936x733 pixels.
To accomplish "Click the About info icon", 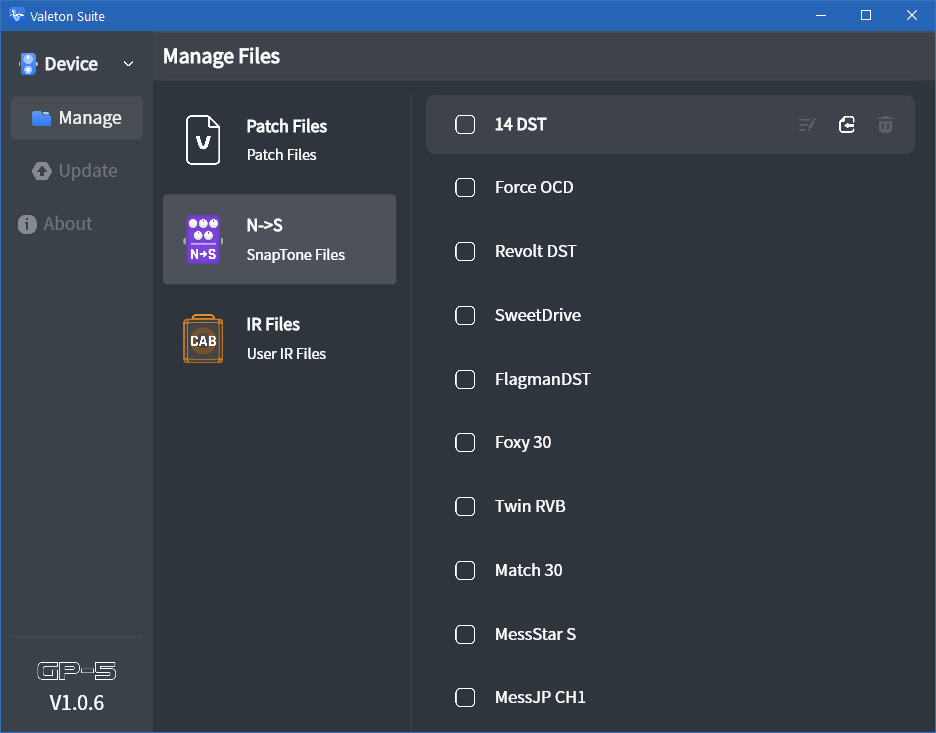I will coord(27,224).
